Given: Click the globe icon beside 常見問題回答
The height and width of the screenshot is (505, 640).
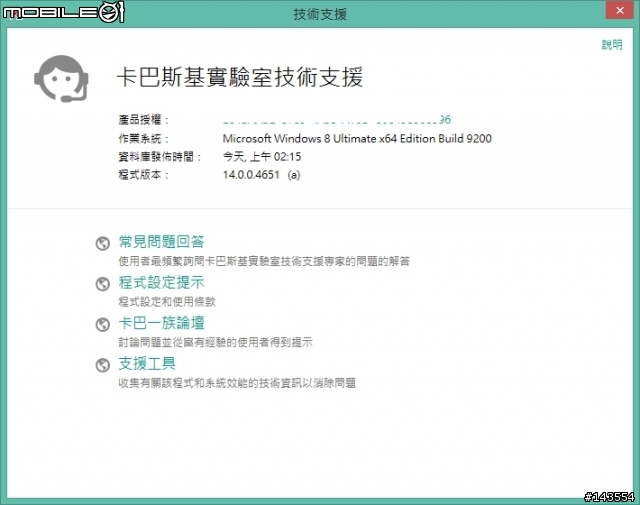Looking at the screenshot, I should pyautogui.click(x=103, y=243).
